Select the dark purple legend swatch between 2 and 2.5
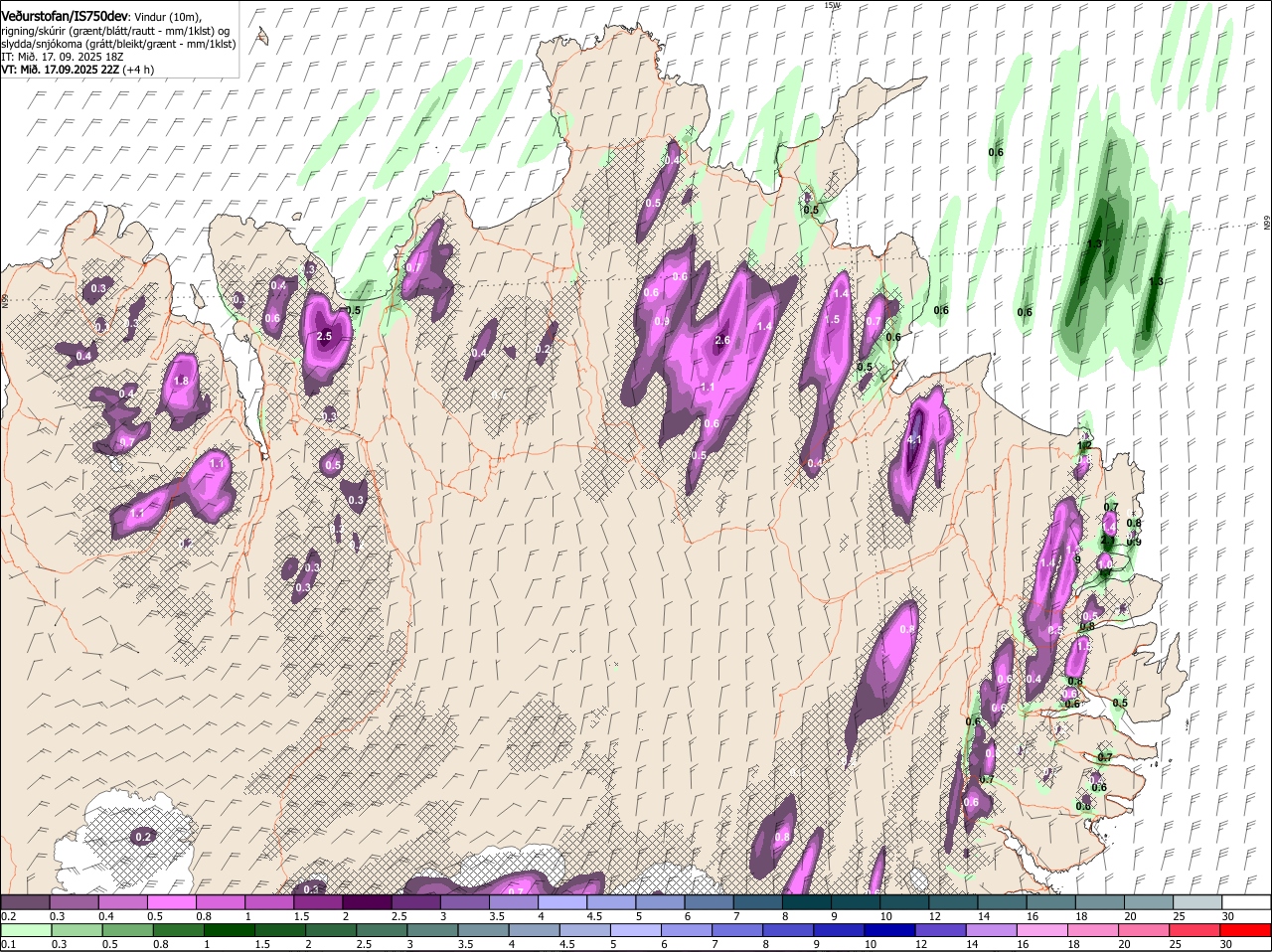 pyautogui.click(x=366, y=902)
